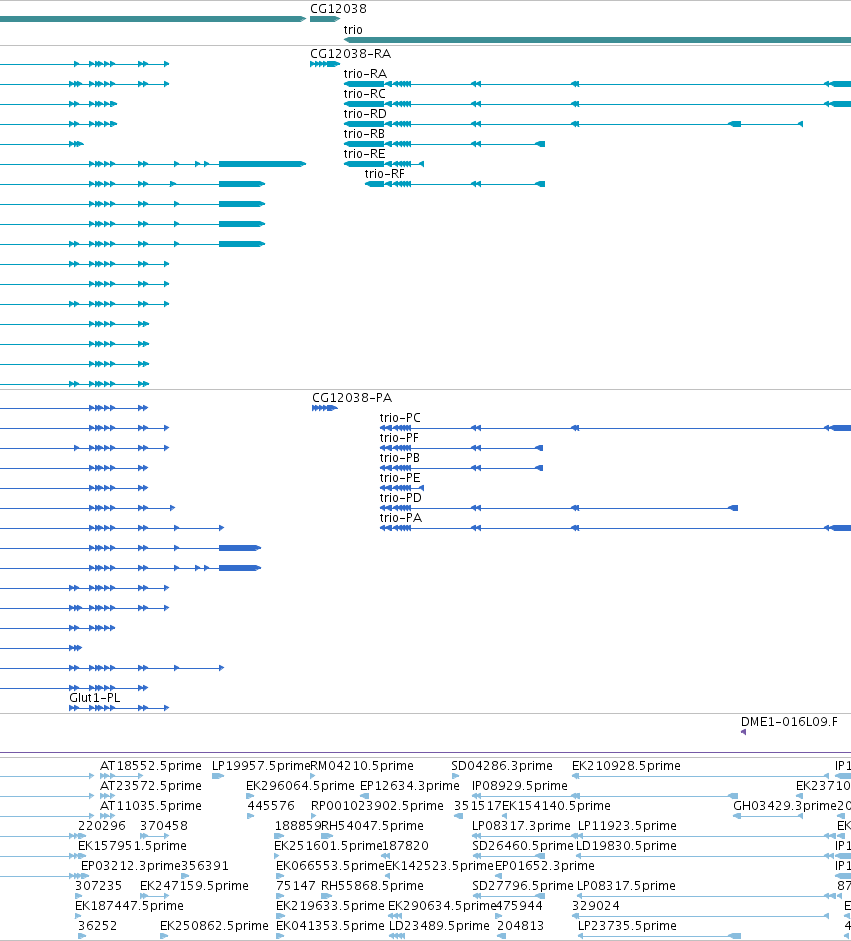851x941 pixels.
Task: Click the SD04286.3prime EST label
Action: click(x=502, y=766)
